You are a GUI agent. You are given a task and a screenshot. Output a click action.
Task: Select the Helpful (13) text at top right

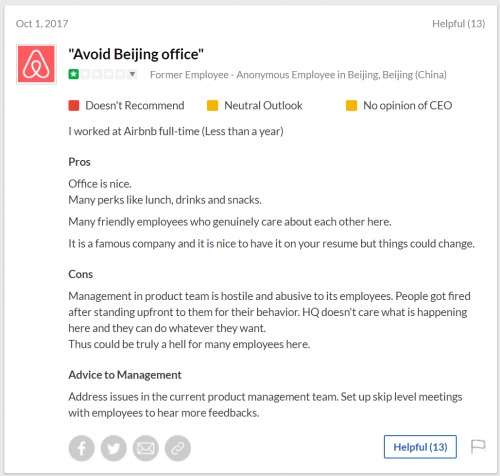459,24
